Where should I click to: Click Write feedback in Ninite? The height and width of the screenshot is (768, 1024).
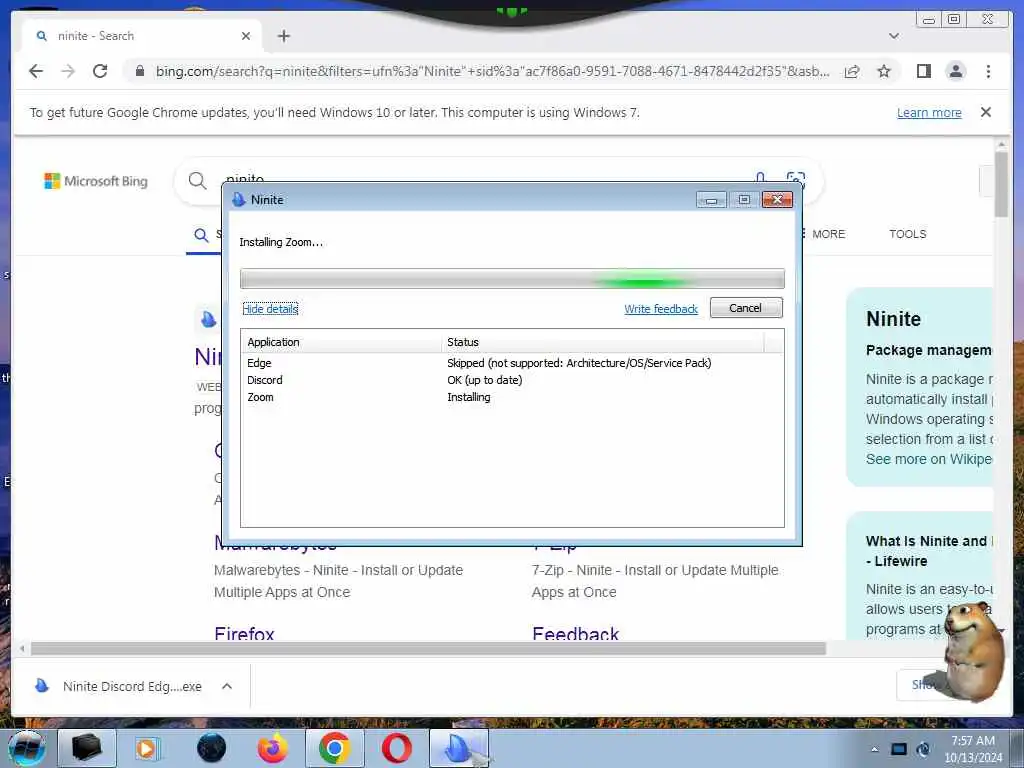coord(661,309)
